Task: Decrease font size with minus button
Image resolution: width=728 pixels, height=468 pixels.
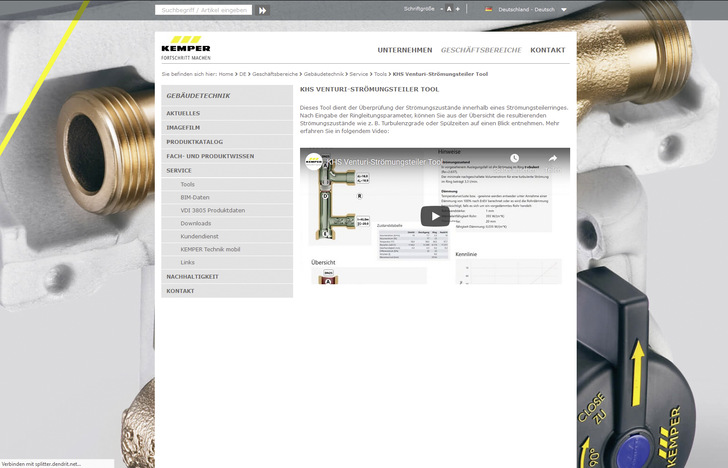Action: coord(441,9)
